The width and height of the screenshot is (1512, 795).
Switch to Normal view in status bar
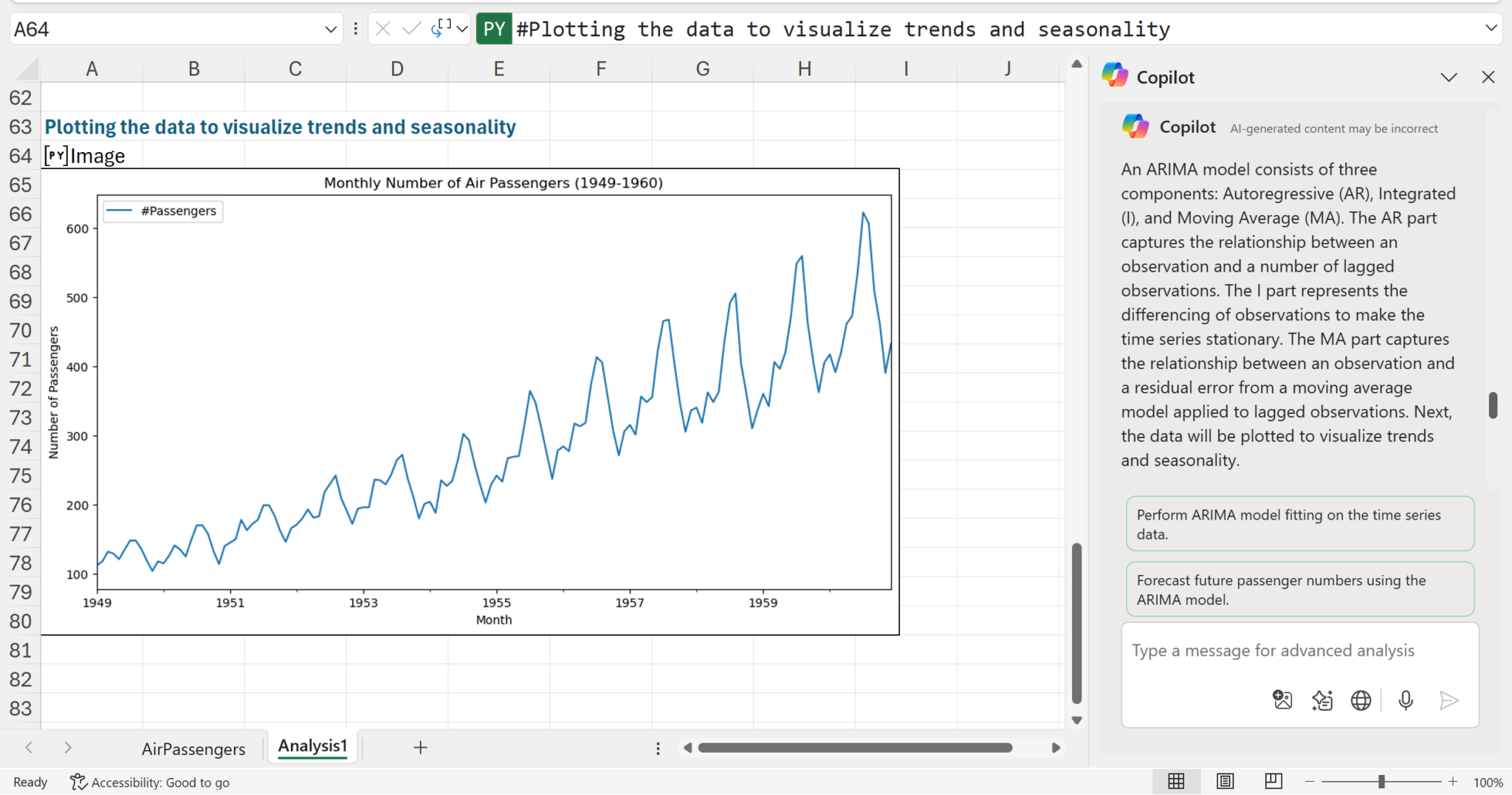tap(1176, 781)
